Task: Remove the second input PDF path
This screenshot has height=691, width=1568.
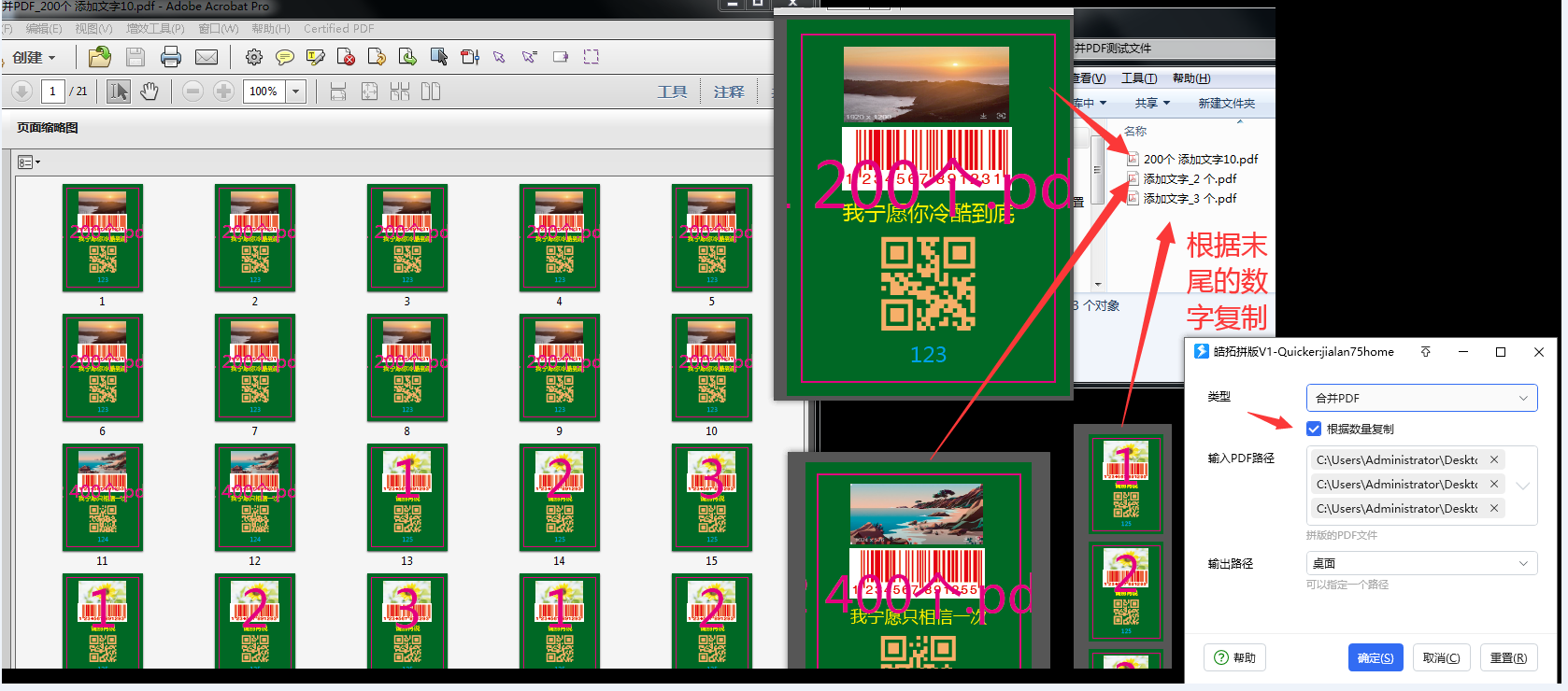Action: pyautogui.click(x=1494, y=484)
